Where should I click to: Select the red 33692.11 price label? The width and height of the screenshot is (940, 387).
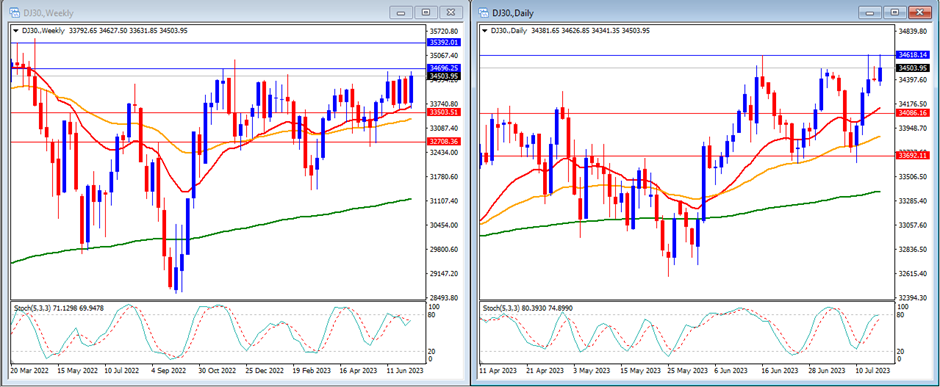coord(912,156)
